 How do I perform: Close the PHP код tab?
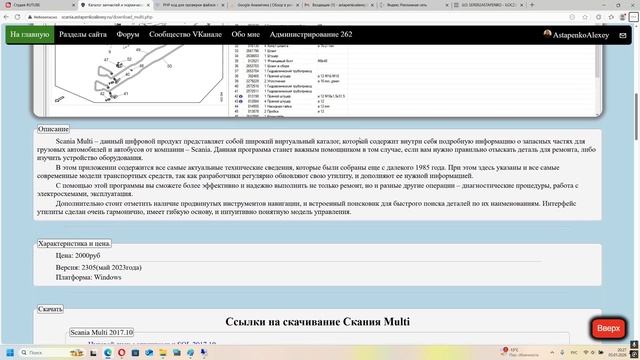[223, 5]
